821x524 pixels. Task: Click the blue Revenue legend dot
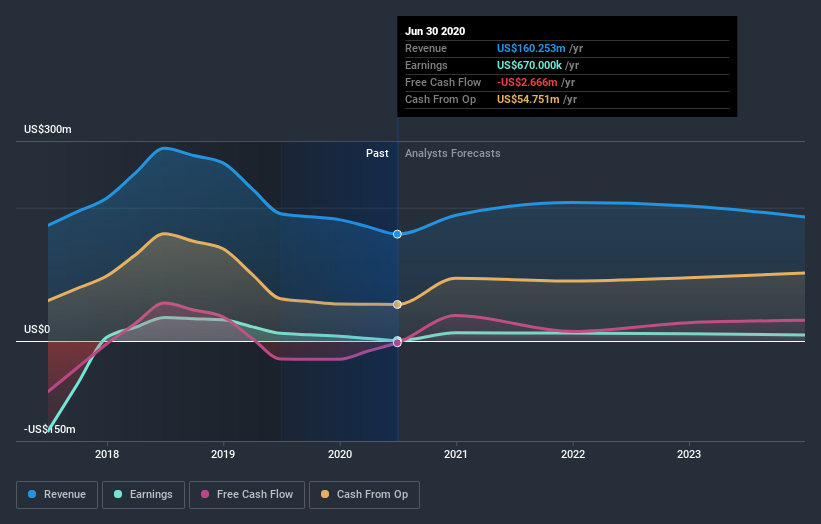(32, 494)
